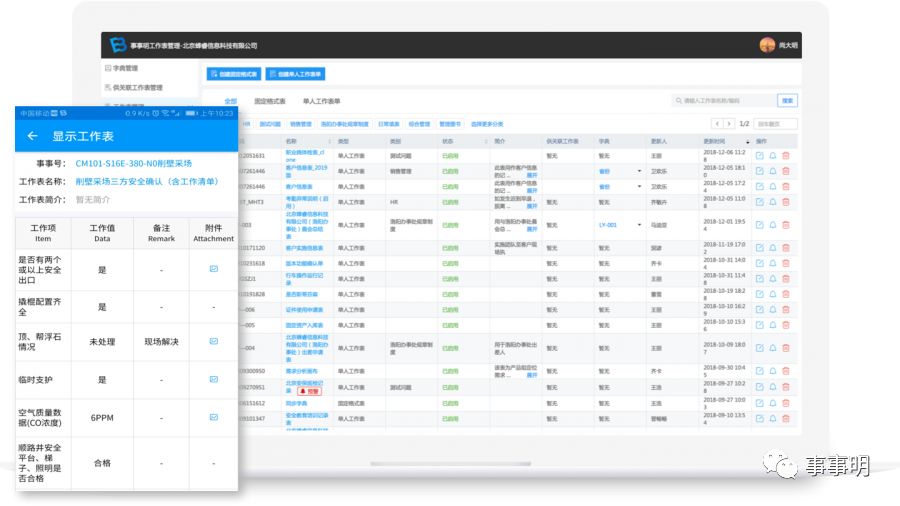Click edit icon for 2018-12-06 row
The image size is (900, 506).
click(759, 156)
